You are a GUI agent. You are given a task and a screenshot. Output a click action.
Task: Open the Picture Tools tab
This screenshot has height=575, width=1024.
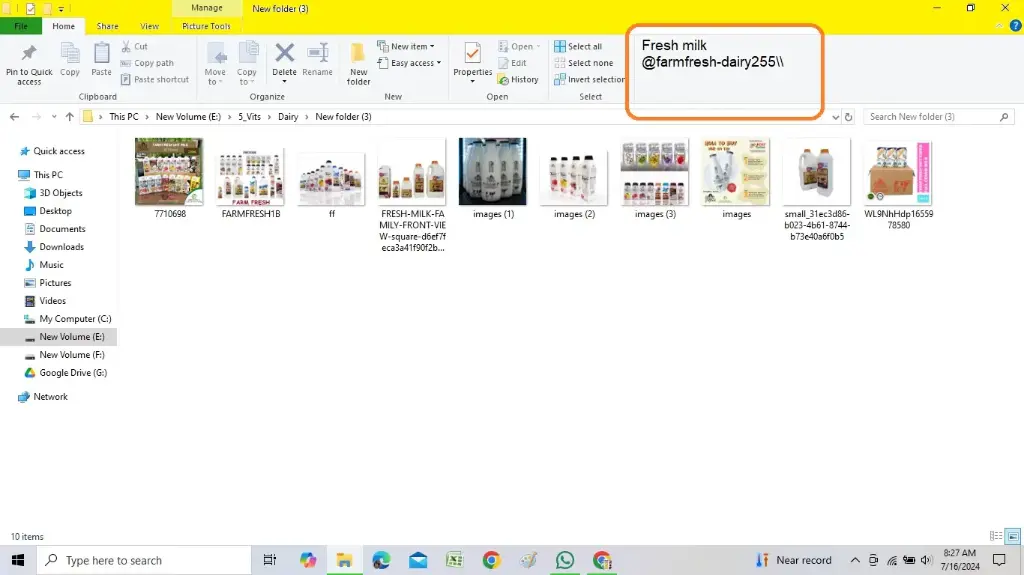(x=206, y=26)
